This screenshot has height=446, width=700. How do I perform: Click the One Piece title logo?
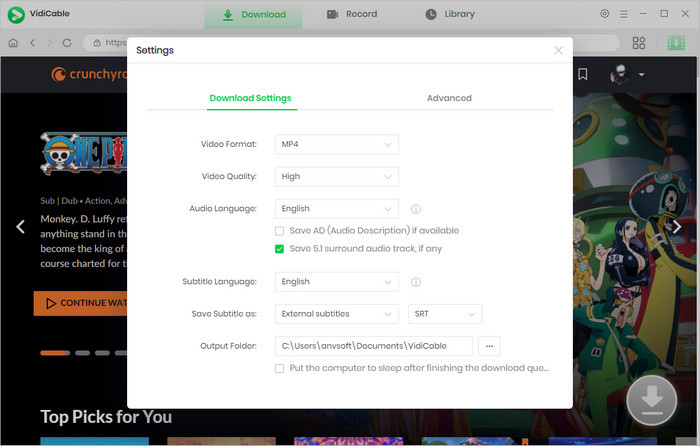click(x=83, y=154)
